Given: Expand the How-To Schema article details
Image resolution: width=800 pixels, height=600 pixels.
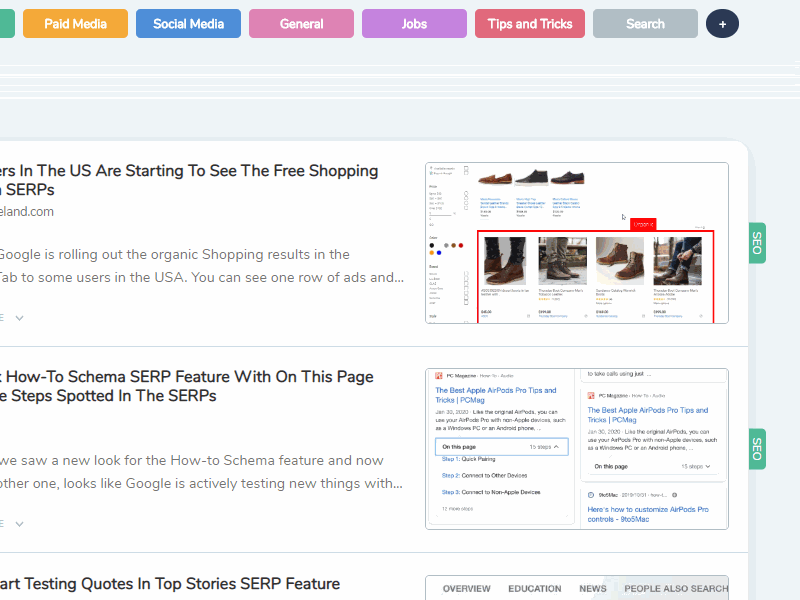Looking at the screenshot, I should [20, 522].
